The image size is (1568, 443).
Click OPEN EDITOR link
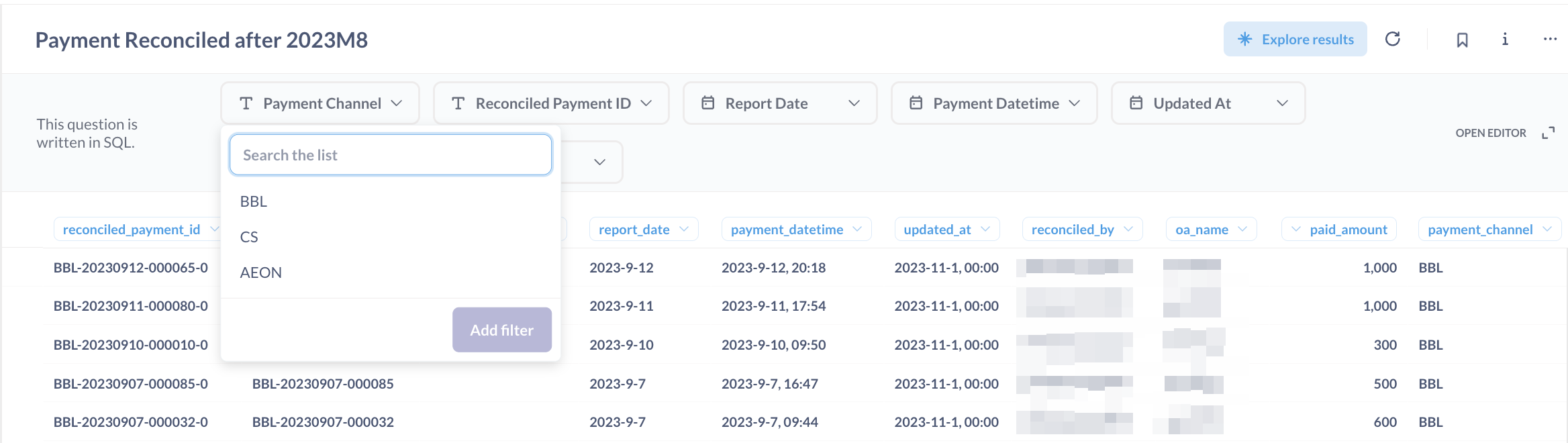pyautogui.click(x=1490, y=133)
